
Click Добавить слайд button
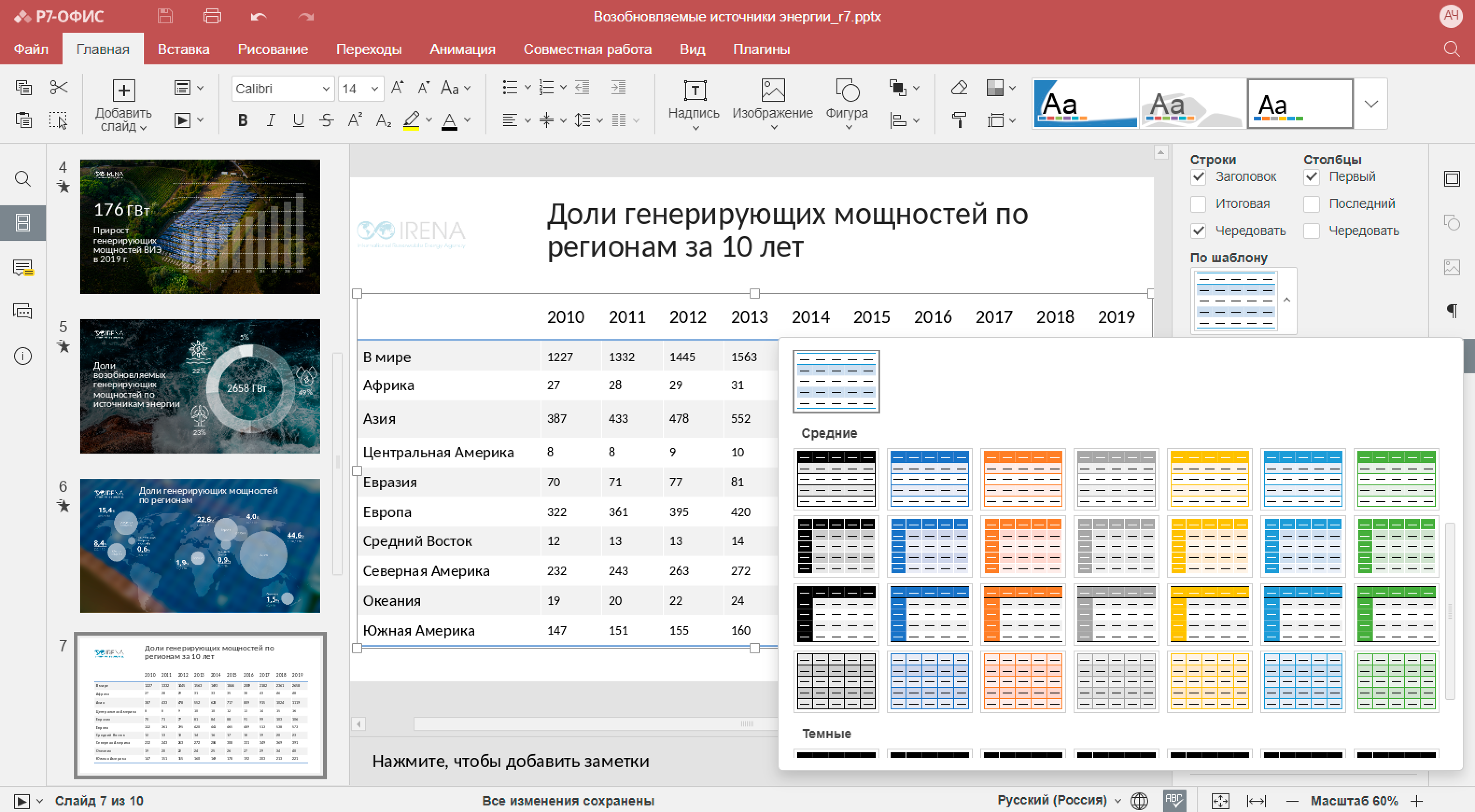(x=123, y=91)
